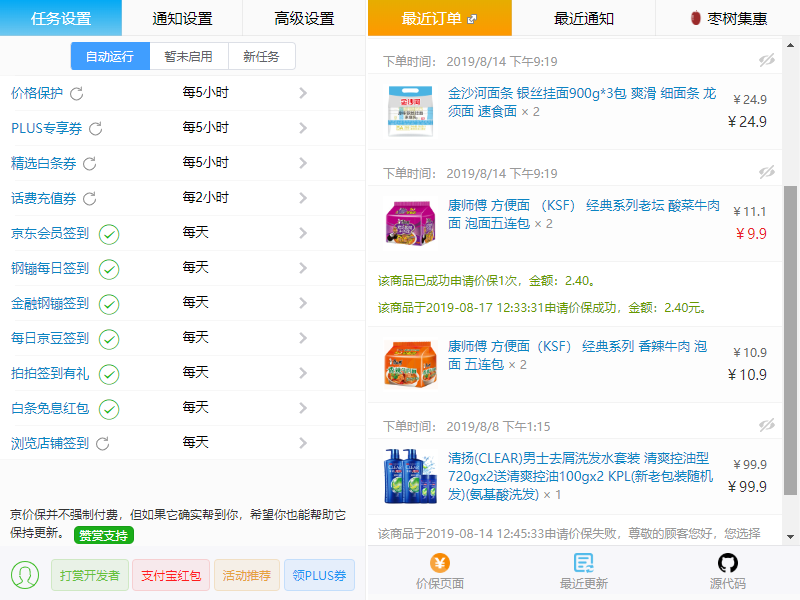Toggle visibility of the 2019/8/8 order
This screenshot has height=600, width=800.
[767, 426]
